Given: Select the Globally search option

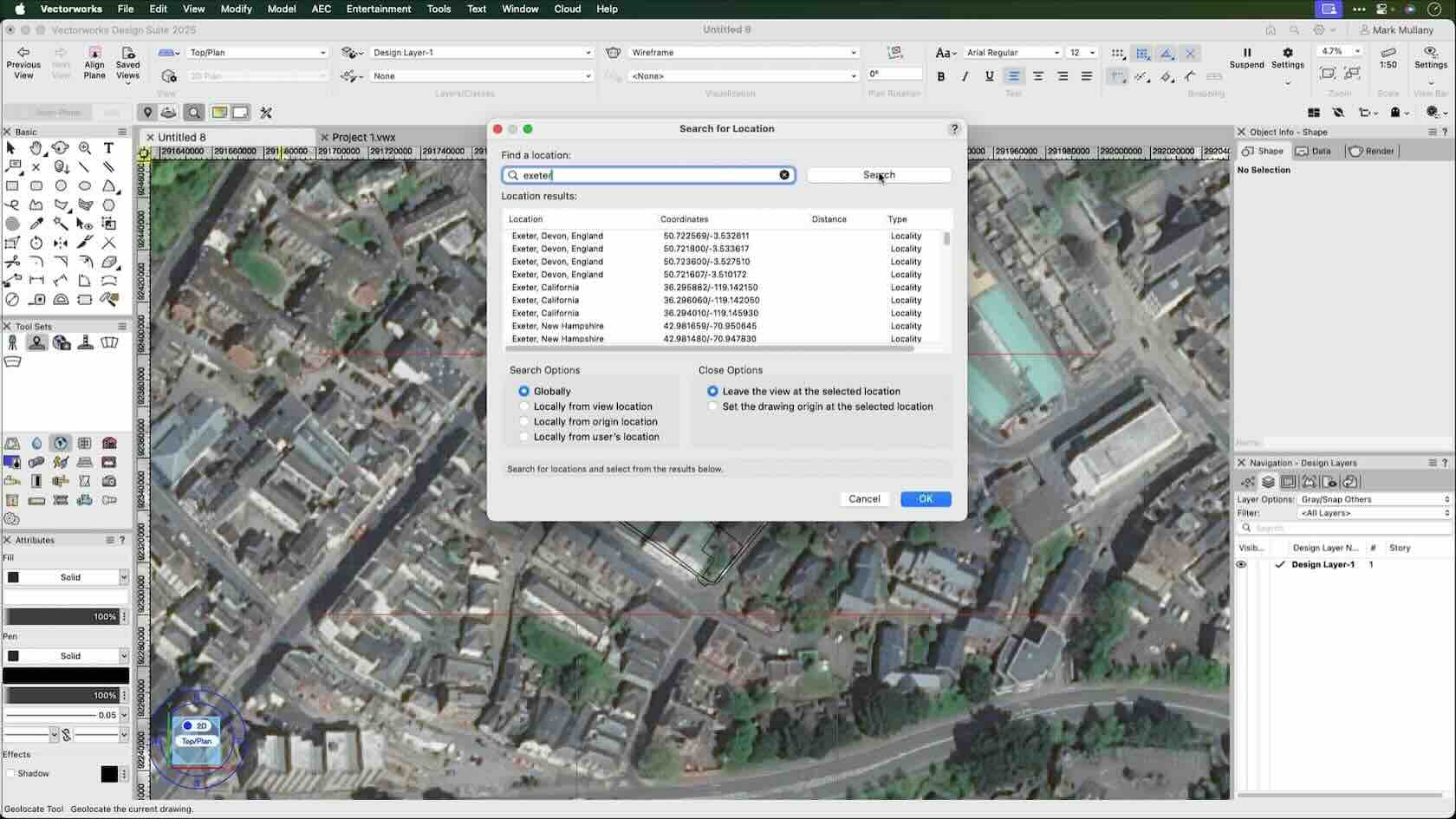Looking at the screenshot, I should click(x=523, y=391).
